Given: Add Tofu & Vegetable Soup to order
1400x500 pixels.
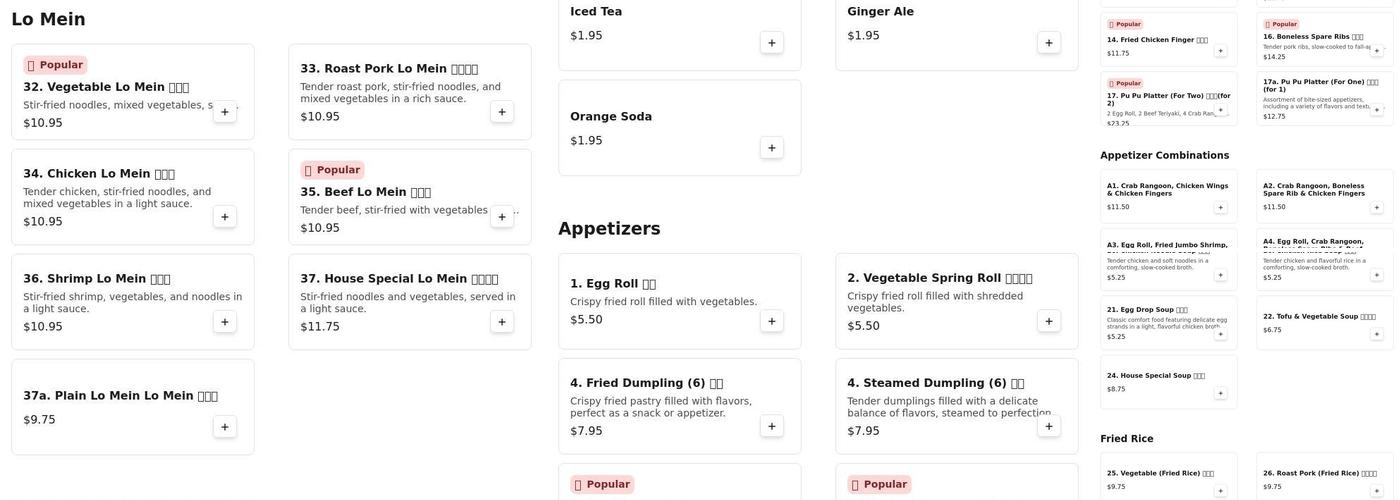Looking at the screenshot, I should tap(1377, 334).
